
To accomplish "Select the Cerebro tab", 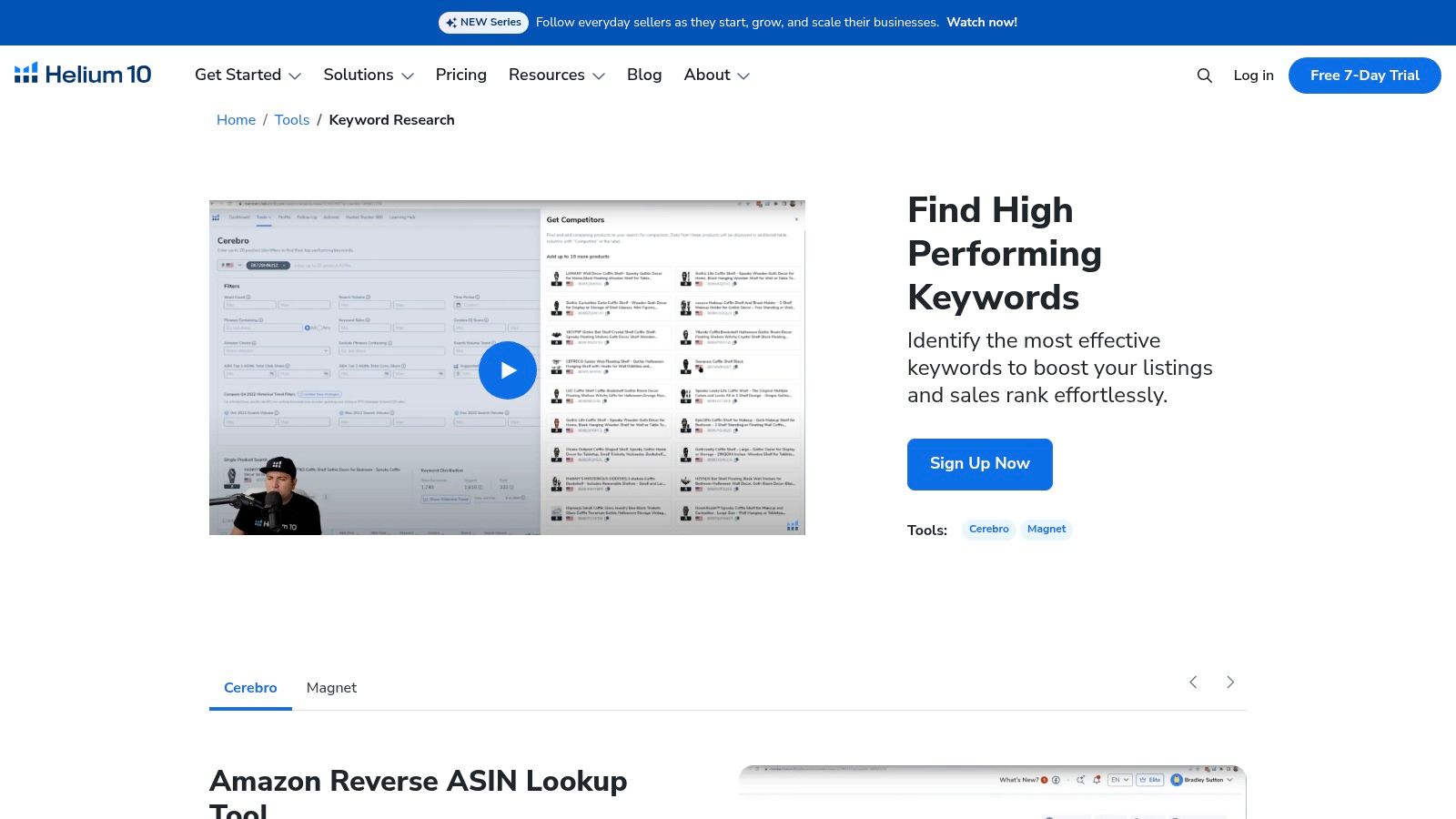I will coord(250,688).
